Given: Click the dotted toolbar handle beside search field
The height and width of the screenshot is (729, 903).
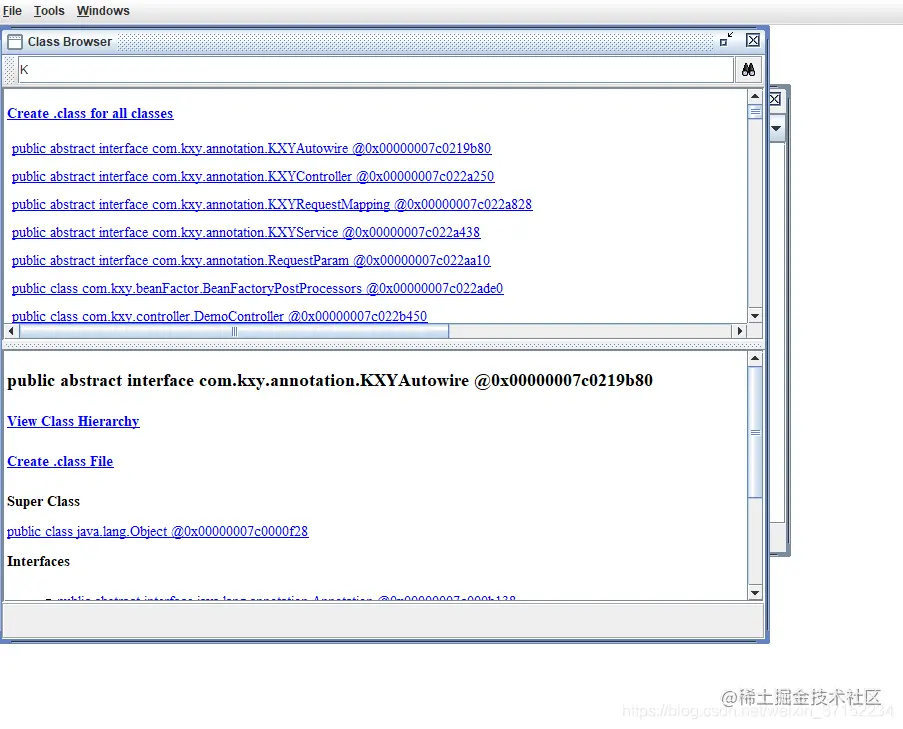Looking at the screenshot, I should click(10, 70).
